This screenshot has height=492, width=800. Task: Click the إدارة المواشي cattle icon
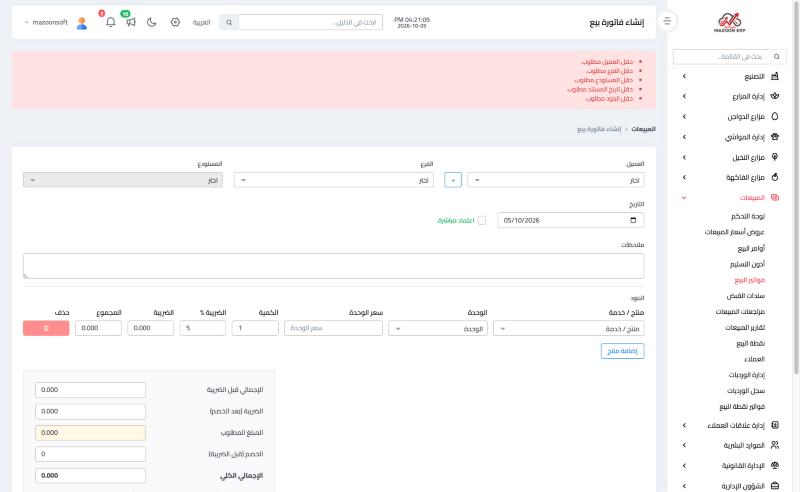coord(774,137)
